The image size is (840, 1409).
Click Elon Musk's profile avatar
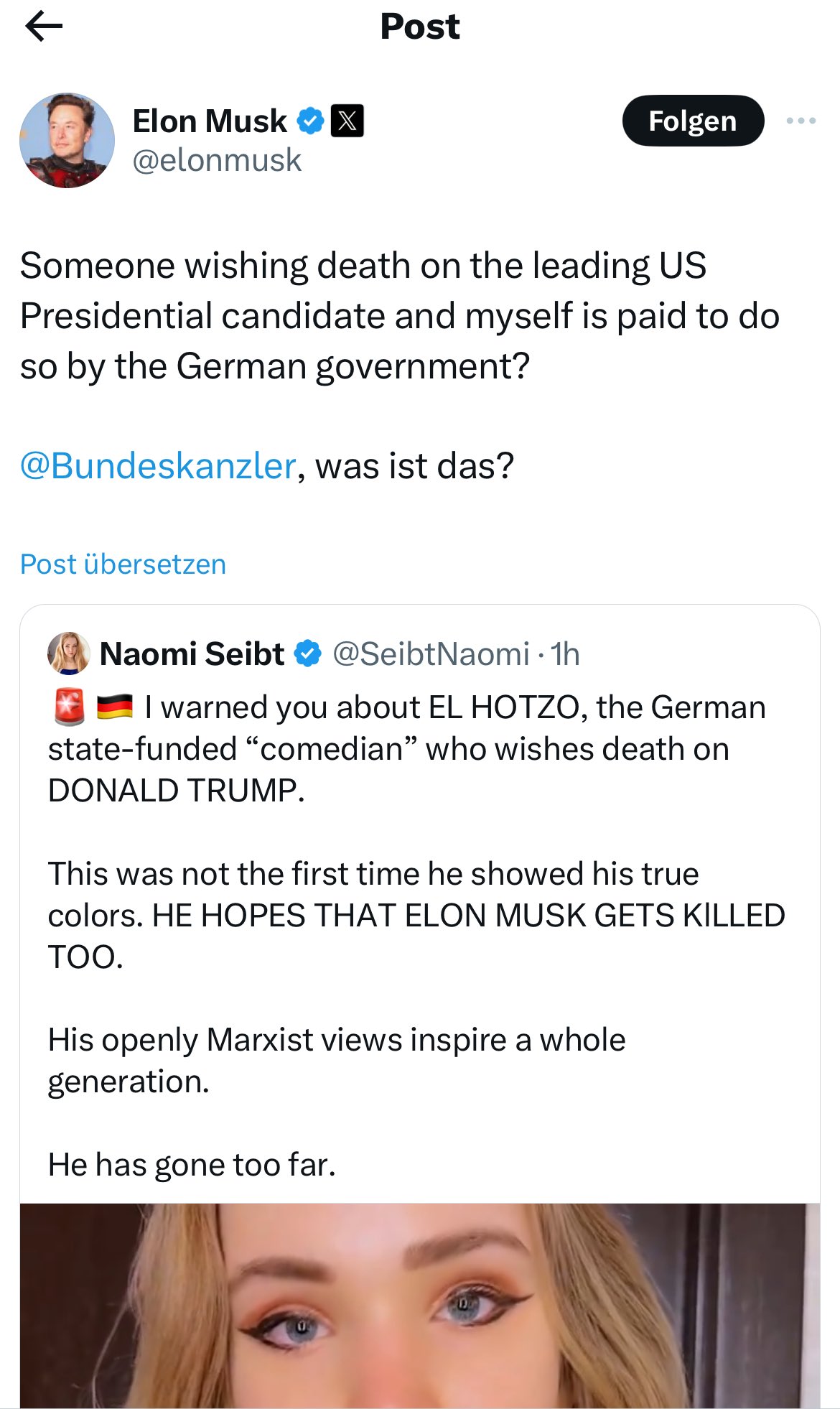click(67, 141)
